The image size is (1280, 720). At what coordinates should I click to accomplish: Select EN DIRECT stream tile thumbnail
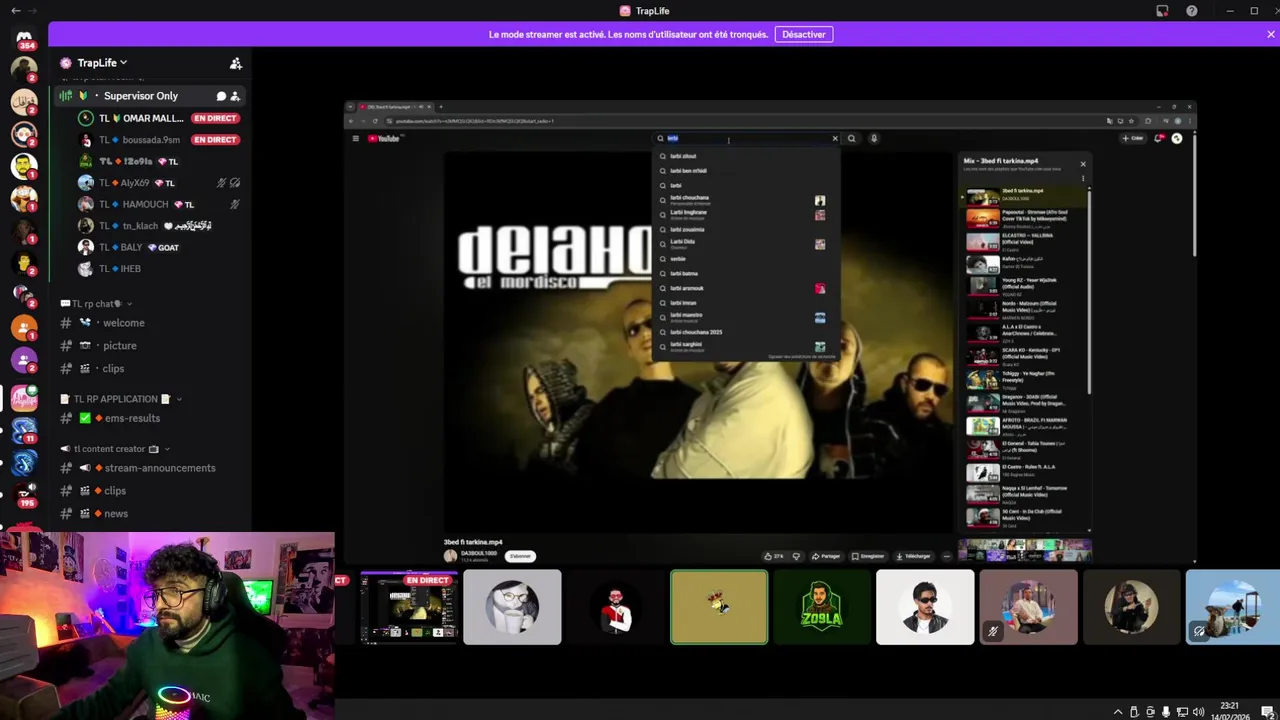(x=409, y=607)
